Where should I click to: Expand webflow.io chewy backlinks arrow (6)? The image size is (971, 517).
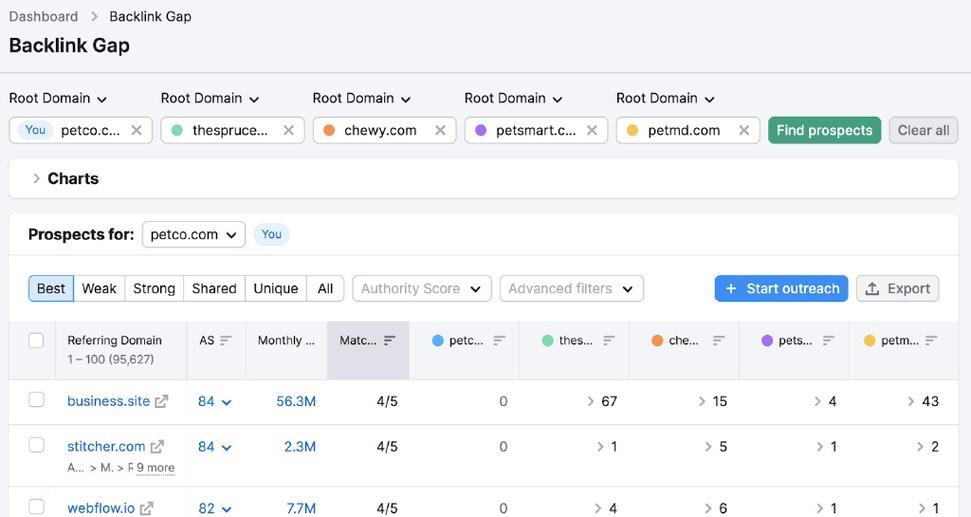click(x=708, y=508)
